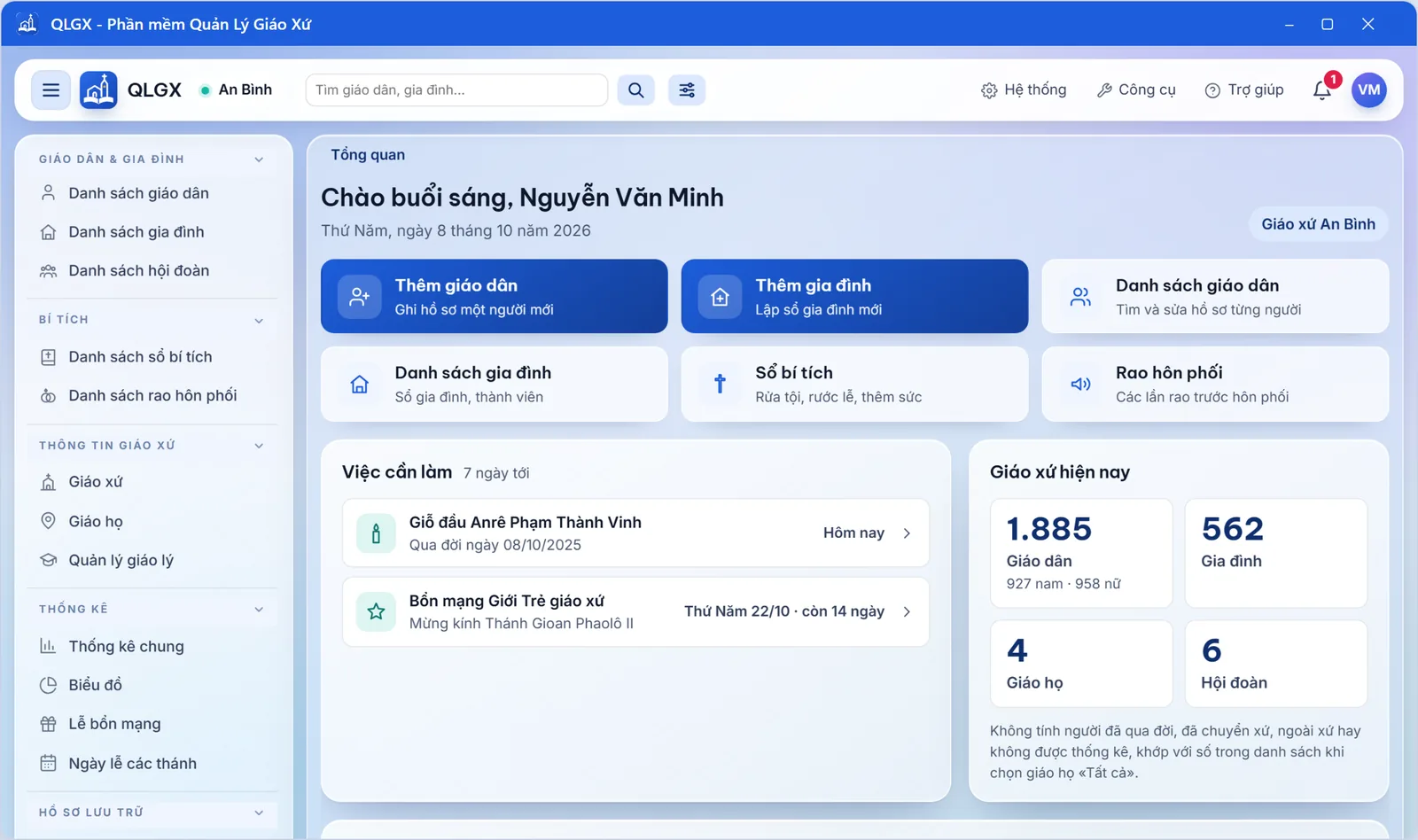Click house icon beside sidebar Danh sách gia đình
The height and width of the screenshot is (840, 1418).
[49, 232]
